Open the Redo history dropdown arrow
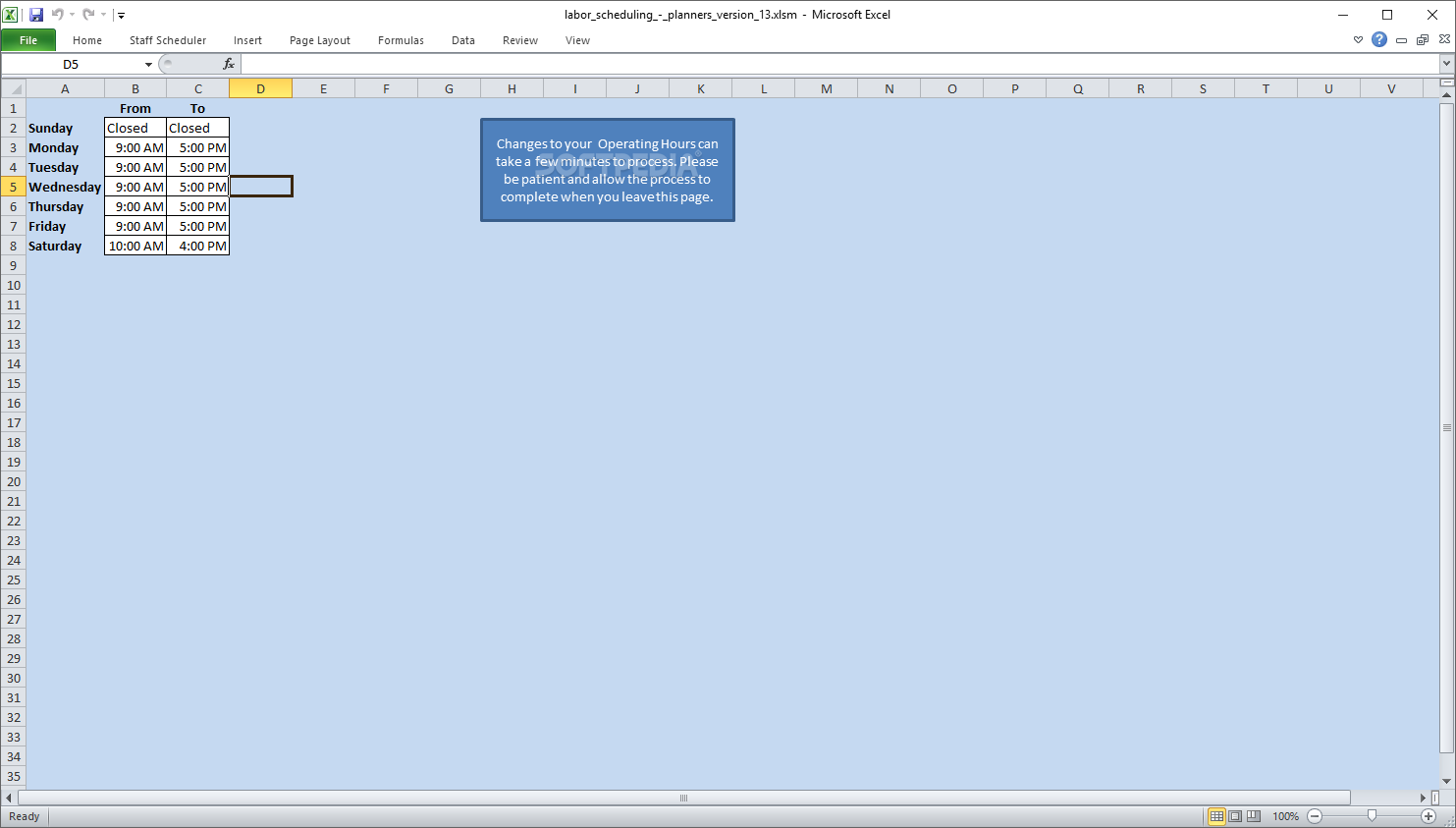 pos(103,15)
